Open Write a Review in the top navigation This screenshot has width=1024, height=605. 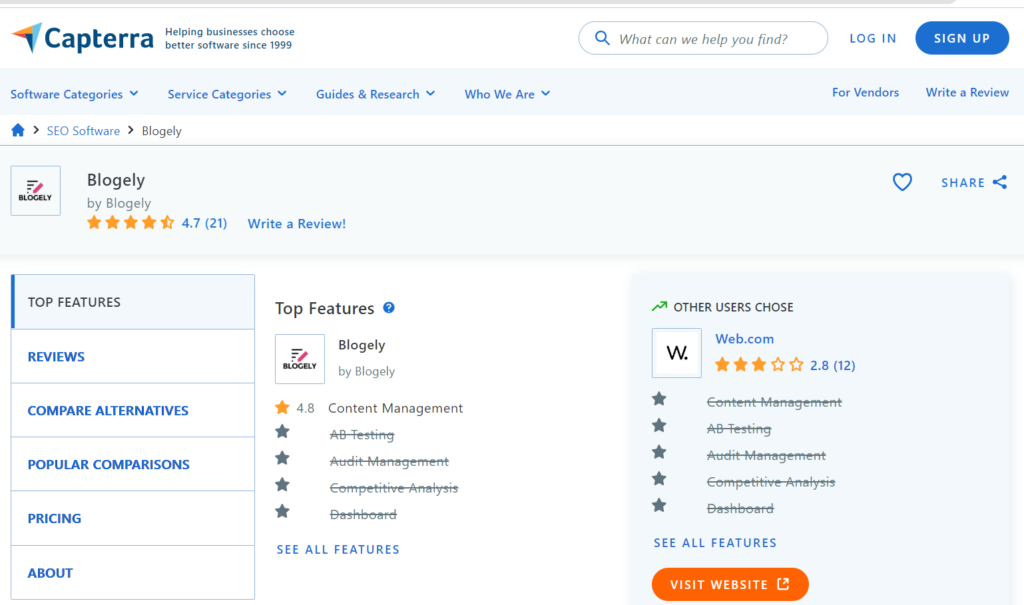pyautogui.click(x=967, y=92)
